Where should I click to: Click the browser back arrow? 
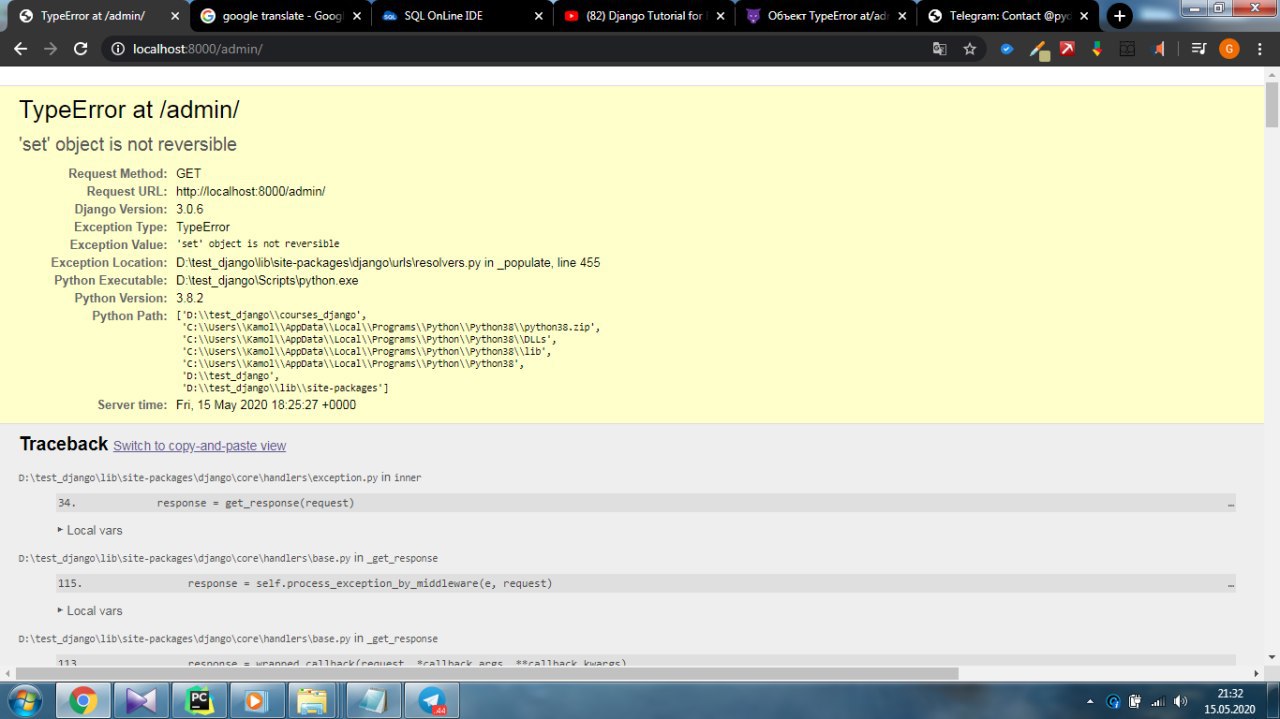point(20,48)
